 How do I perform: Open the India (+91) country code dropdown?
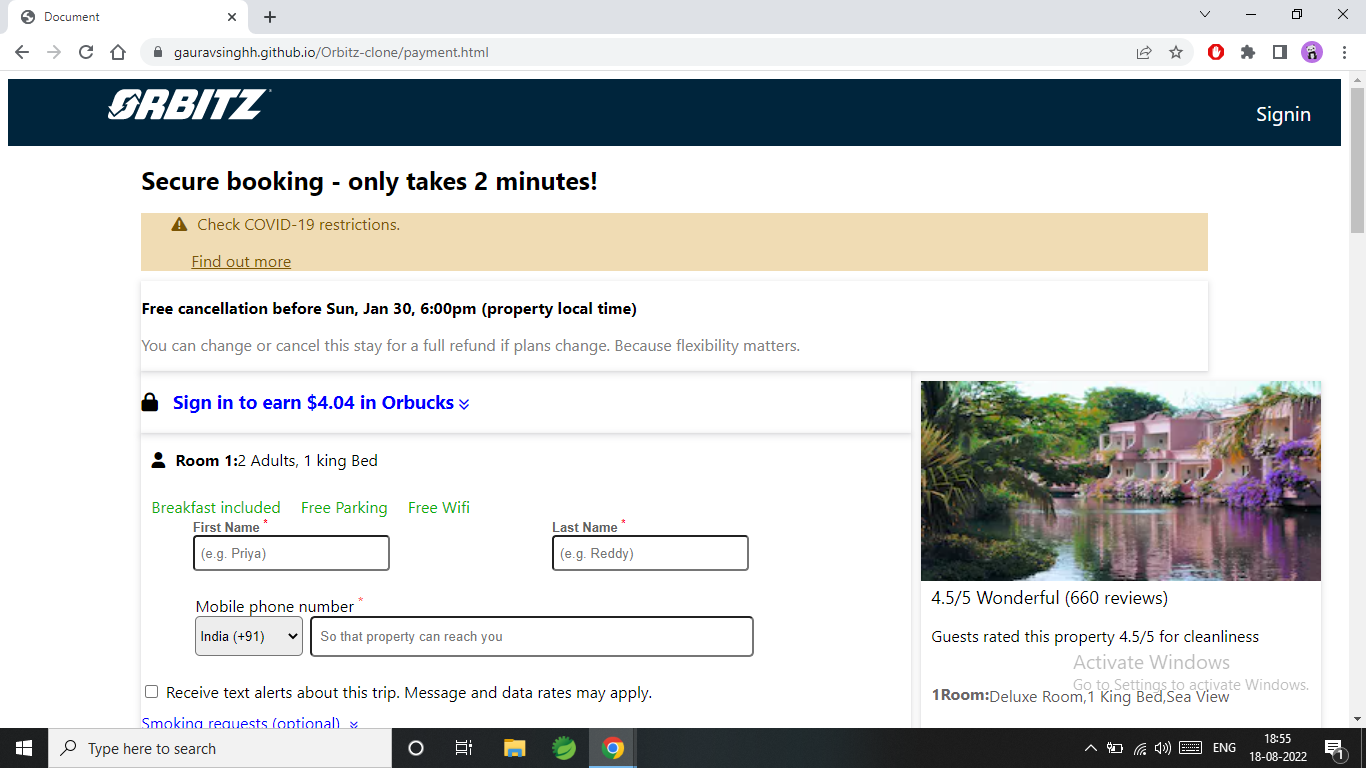coord(248,636)
